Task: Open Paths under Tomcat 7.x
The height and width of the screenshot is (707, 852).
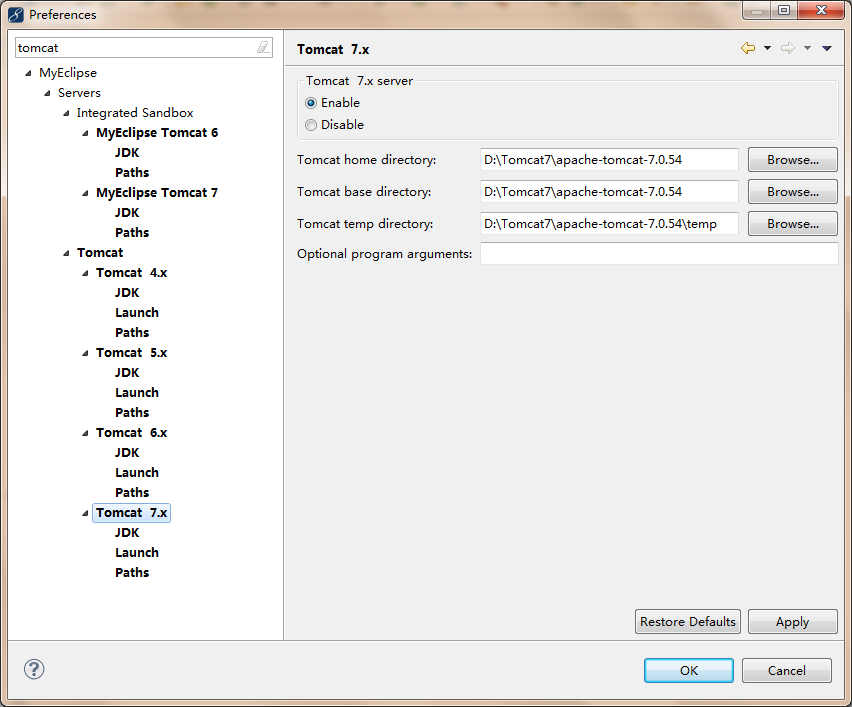Action: point(132,572)
